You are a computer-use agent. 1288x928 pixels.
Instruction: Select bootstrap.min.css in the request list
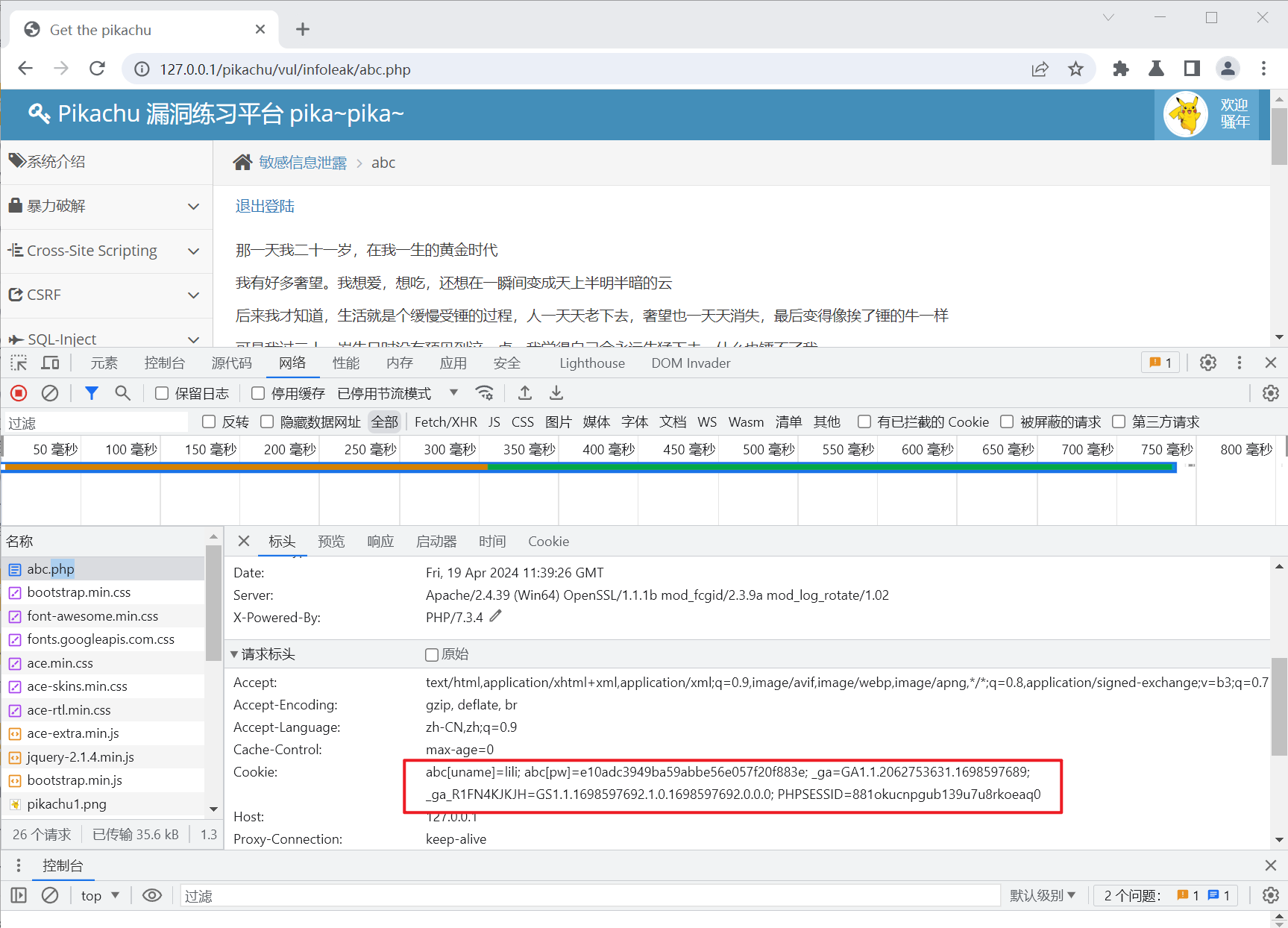(x=79, y=592)
